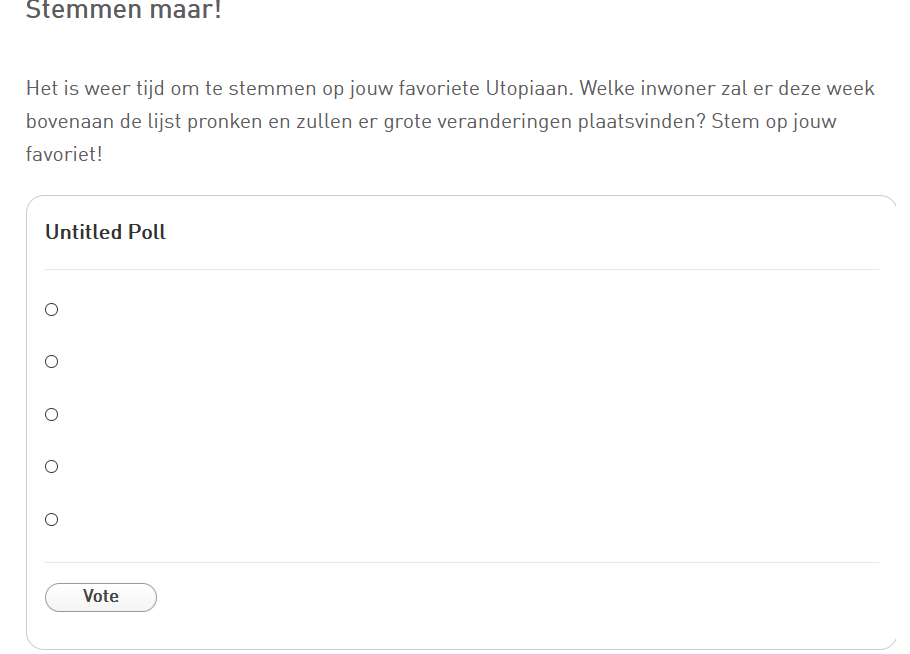Click the "Untitled Poll" title
910x654 pixels.
(x=106, y=232)
